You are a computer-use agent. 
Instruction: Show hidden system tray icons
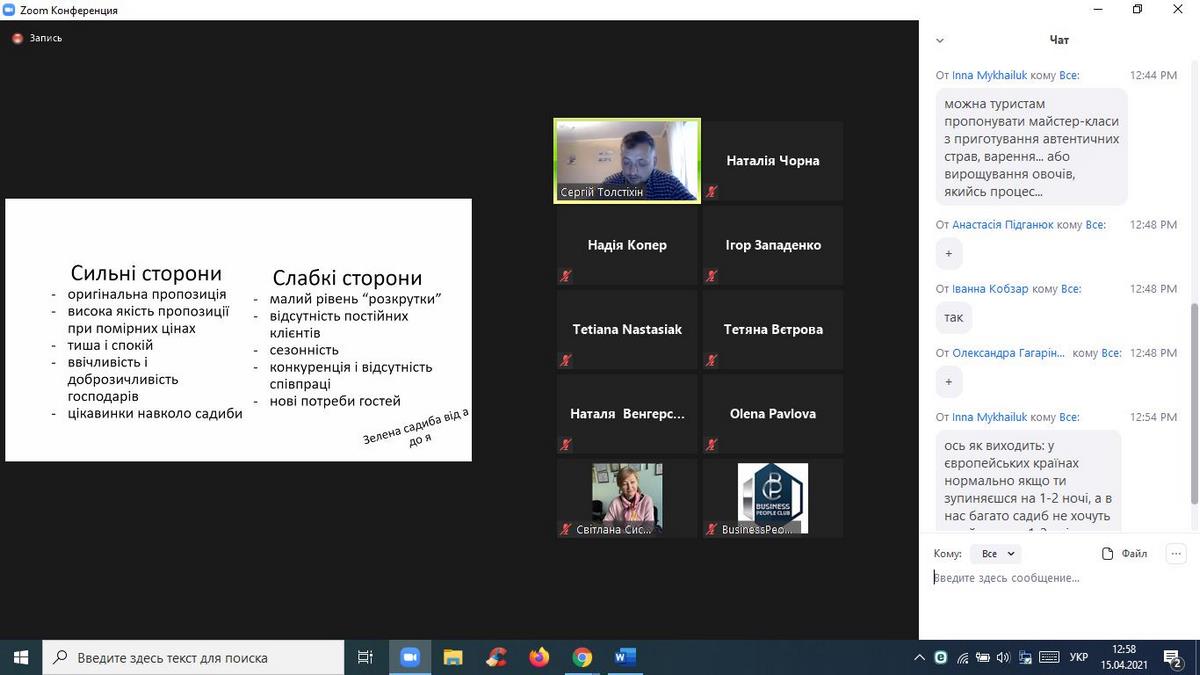click(919, 657)
